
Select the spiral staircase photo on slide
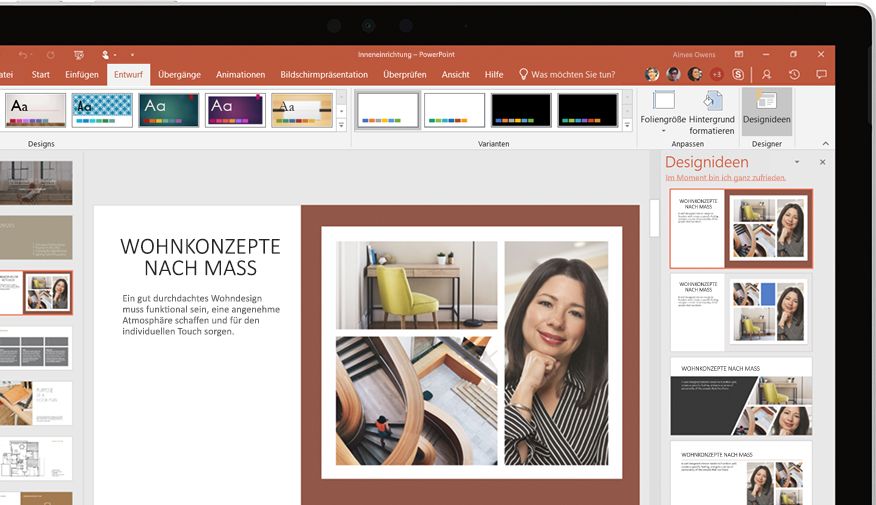click(x=416, y=401)
